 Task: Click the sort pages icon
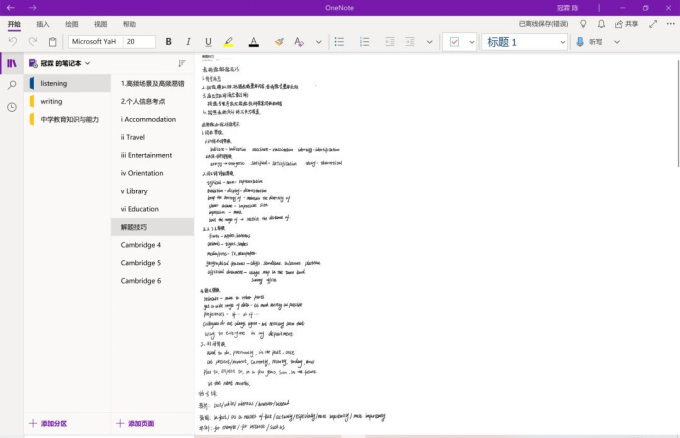[182, 63]
